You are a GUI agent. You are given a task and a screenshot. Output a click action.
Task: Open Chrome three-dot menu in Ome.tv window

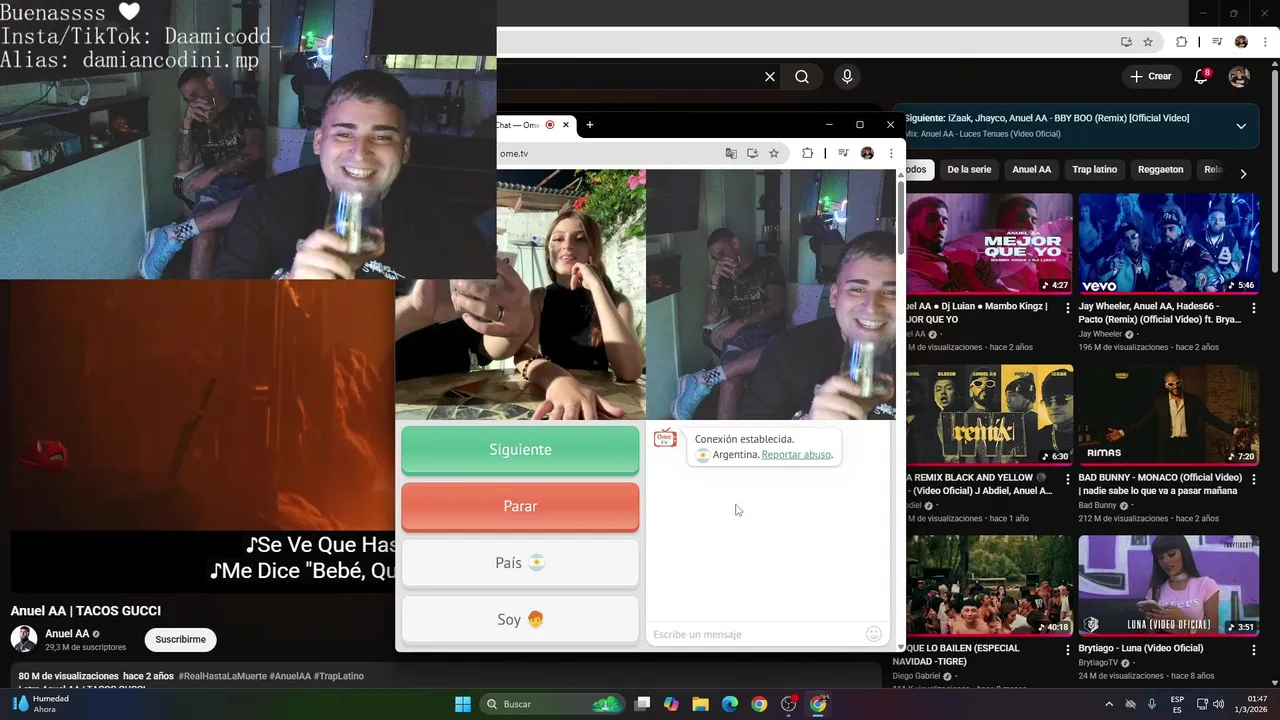tap(890, 153)
